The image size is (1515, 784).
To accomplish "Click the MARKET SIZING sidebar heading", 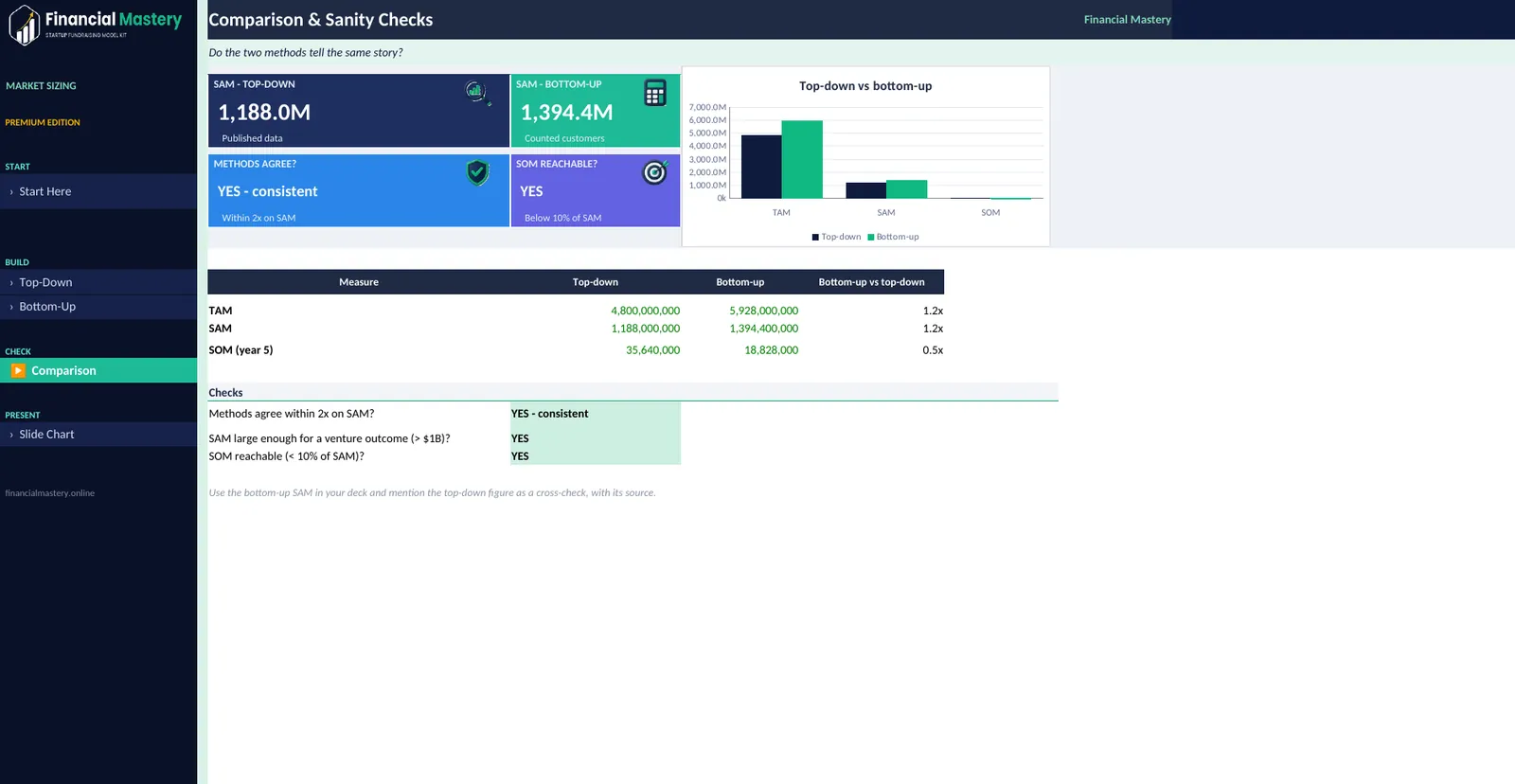I will click(41, 86).
